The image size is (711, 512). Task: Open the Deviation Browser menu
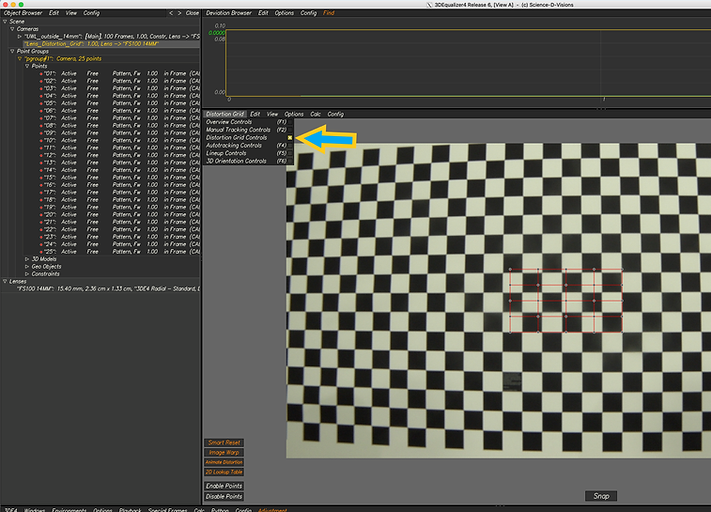tap(229, 13)
